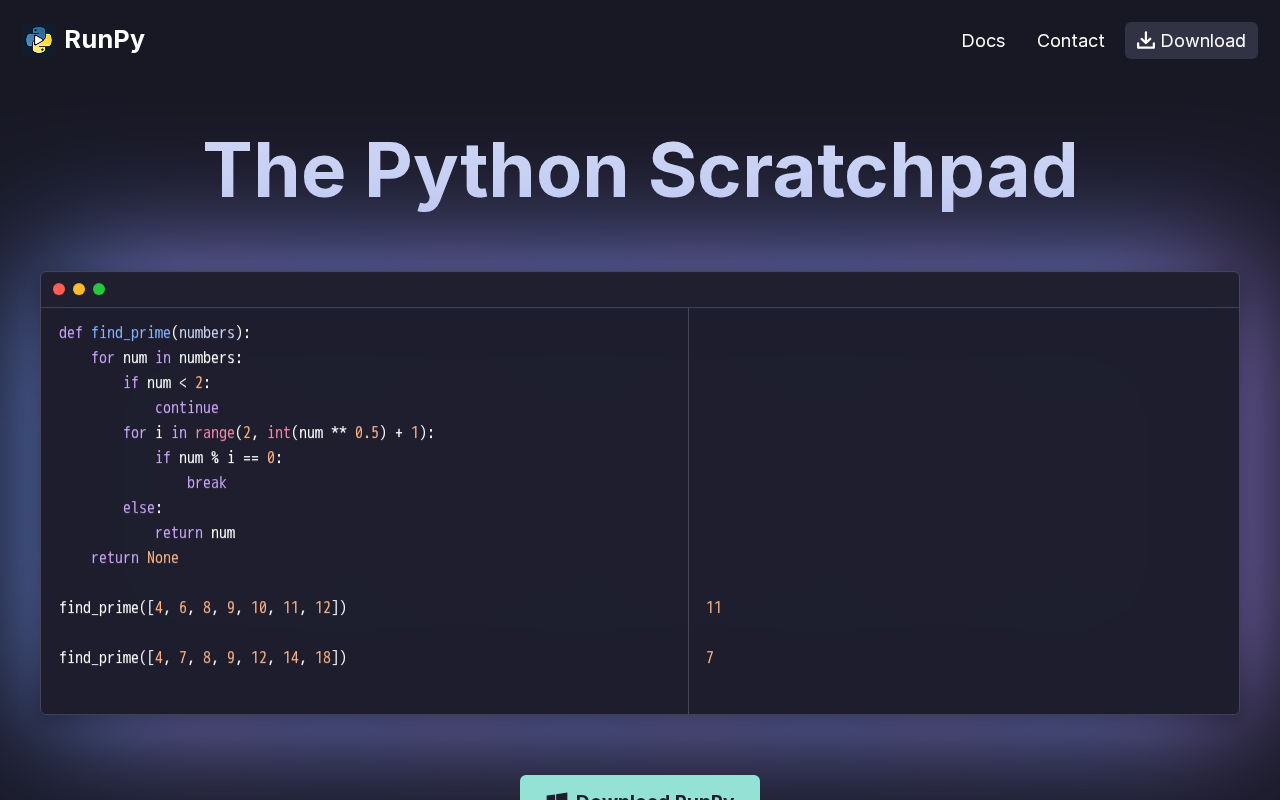Image resolution: width=1280 pixels, height=800 pixels.
Task: Click the RunPy brand name text
Action: coord(104,40)
